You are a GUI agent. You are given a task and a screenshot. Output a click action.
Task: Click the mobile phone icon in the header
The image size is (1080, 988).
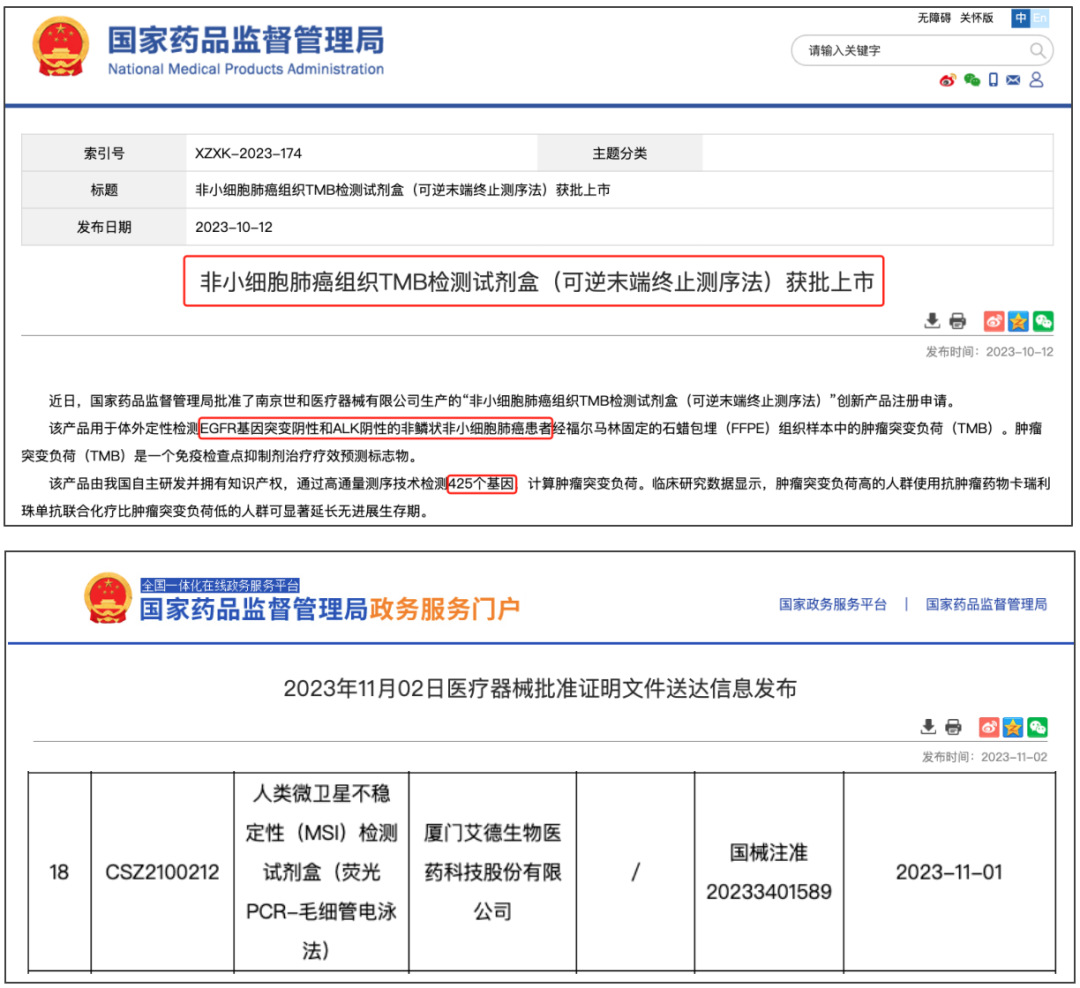click(x=993, y=80)
